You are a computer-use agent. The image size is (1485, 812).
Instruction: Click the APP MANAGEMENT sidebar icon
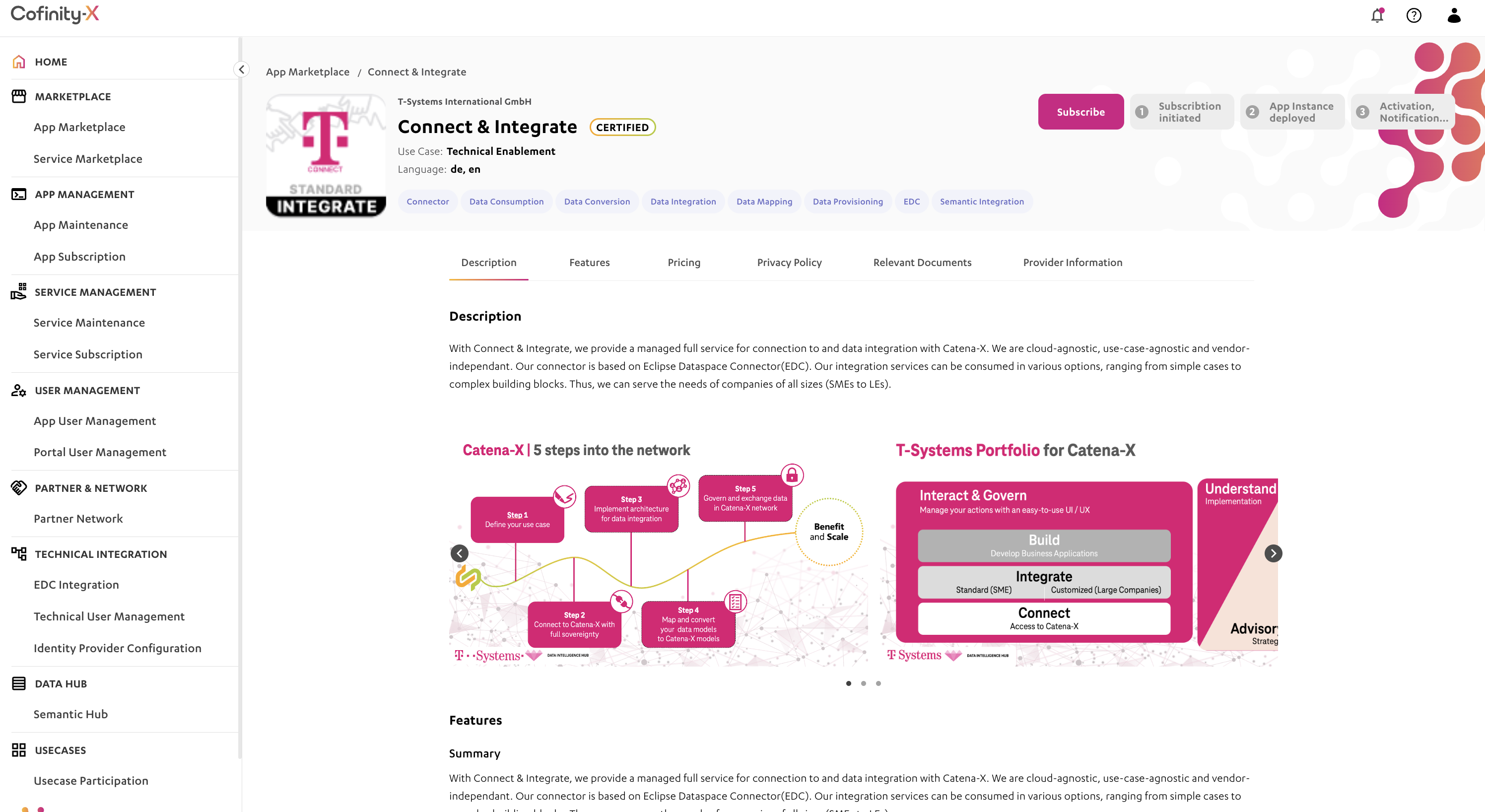[x=18, y=194]
